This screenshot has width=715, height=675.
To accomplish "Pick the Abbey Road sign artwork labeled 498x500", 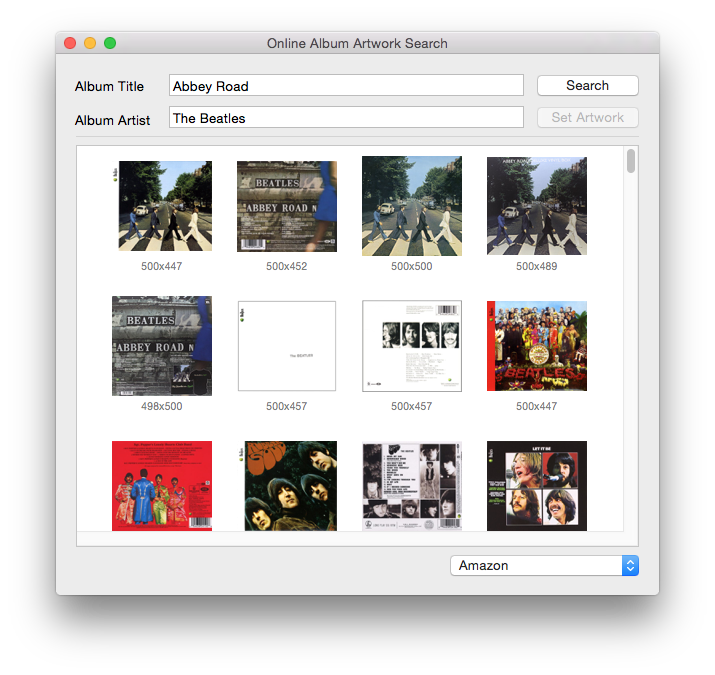I will [x=162, y=346].
